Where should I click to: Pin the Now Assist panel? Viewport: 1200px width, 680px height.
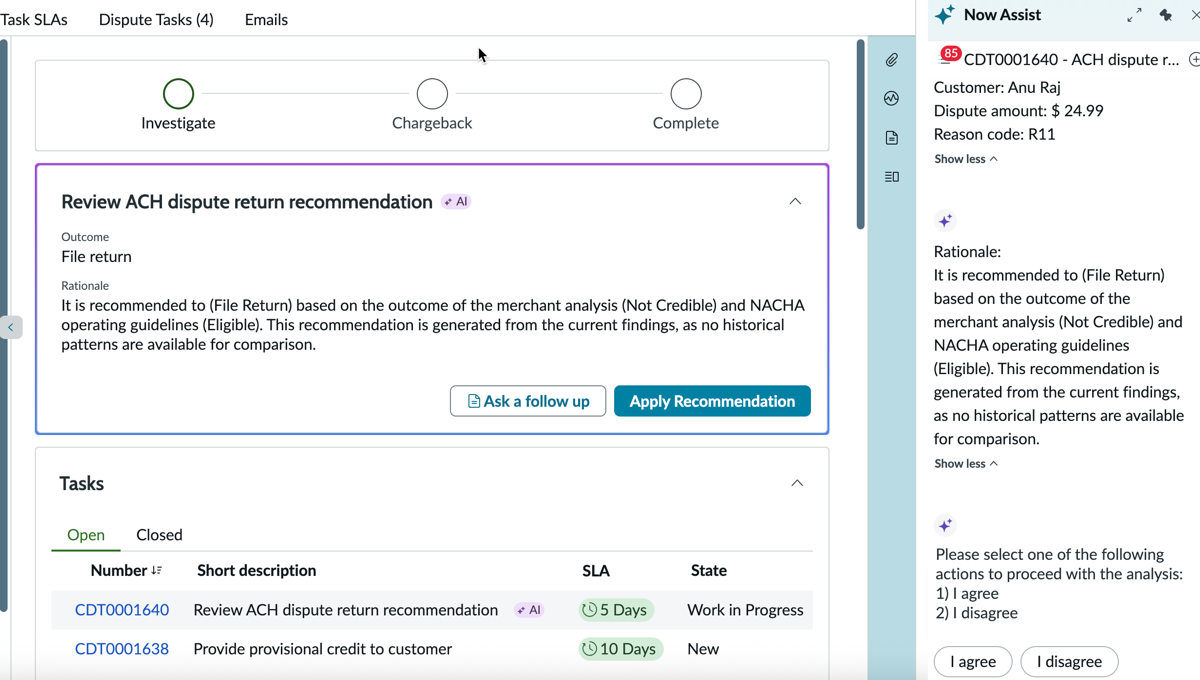coord(1165,15)
